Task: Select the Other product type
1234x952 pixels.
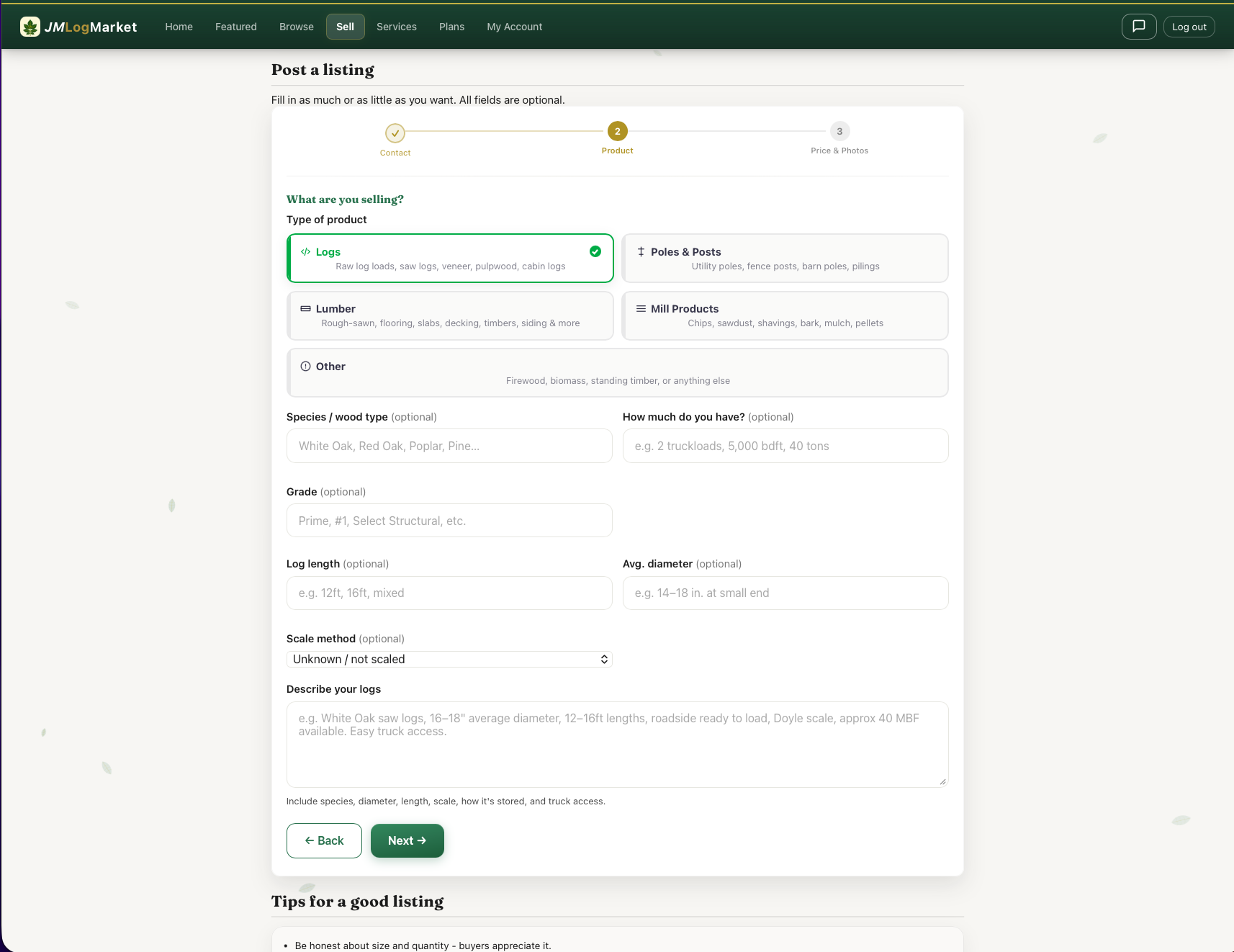Action: [617, 372]
